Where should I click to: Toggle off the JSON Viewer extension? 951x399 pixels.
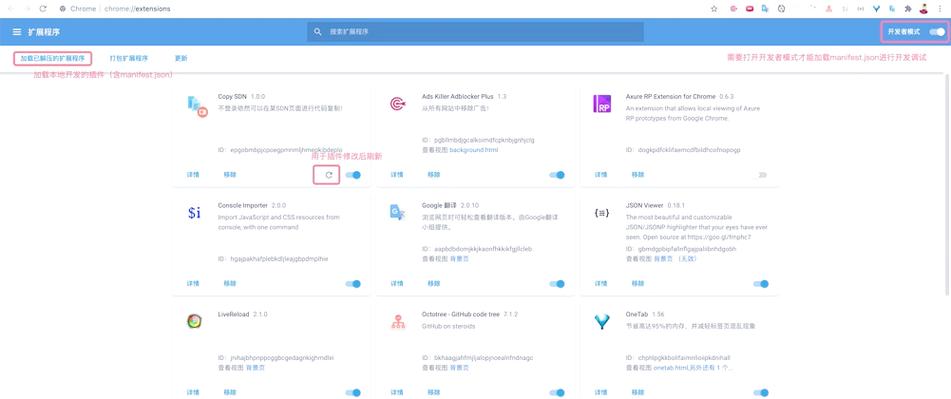[761, 284]
